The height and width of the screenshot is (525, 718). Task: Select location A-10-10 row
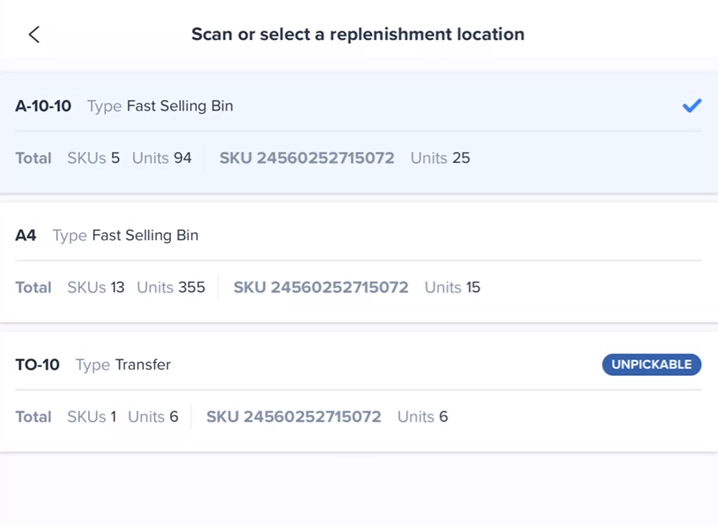359,132
